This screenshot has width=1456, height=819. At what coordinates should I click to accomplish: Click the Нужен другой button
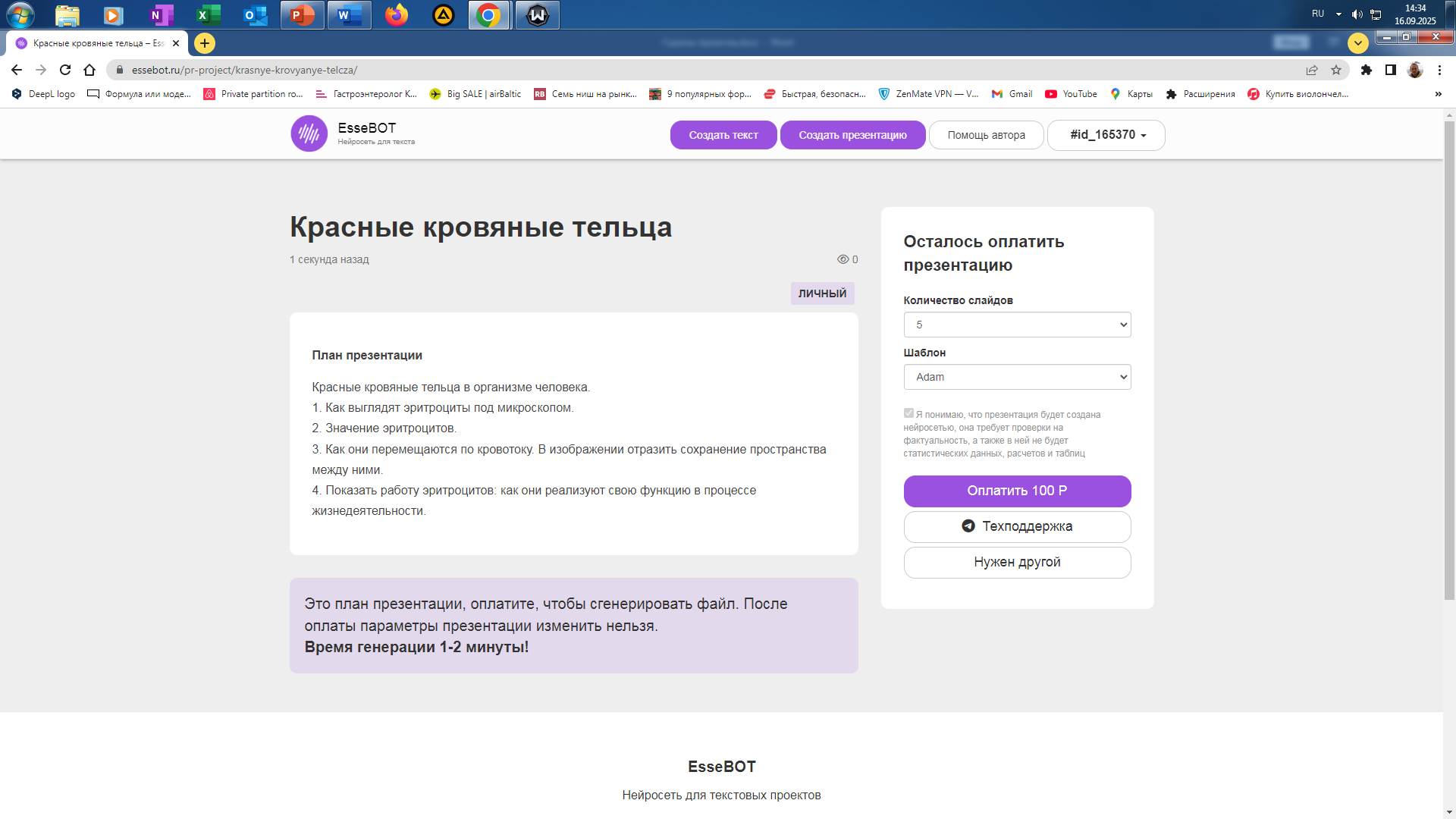click(x=1017, y=562)
